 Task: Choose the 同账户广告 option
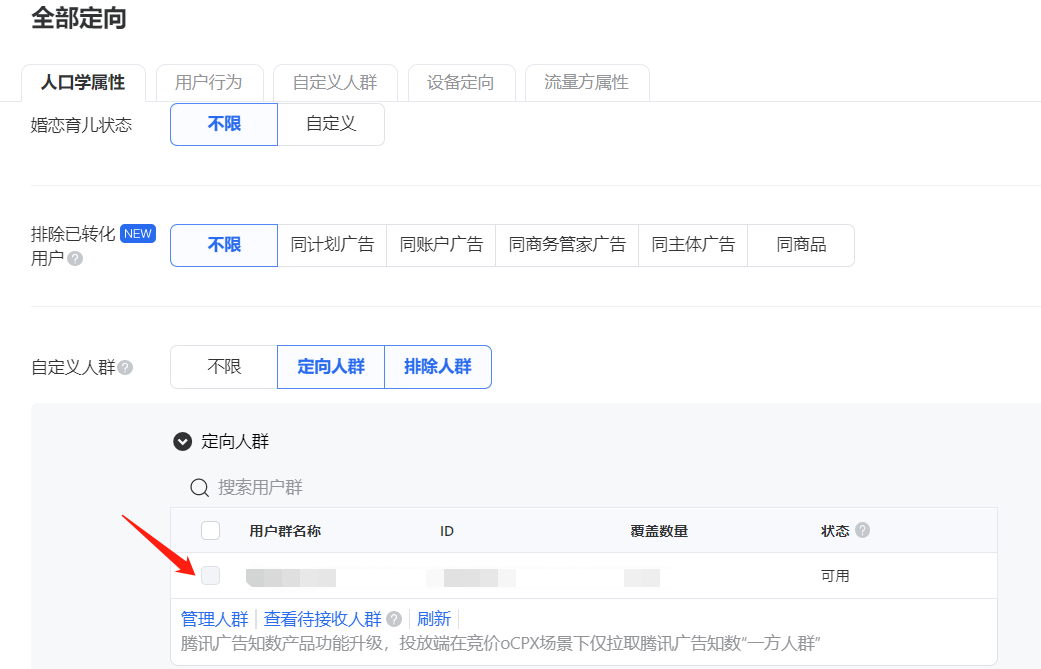[x=441, y=246]
